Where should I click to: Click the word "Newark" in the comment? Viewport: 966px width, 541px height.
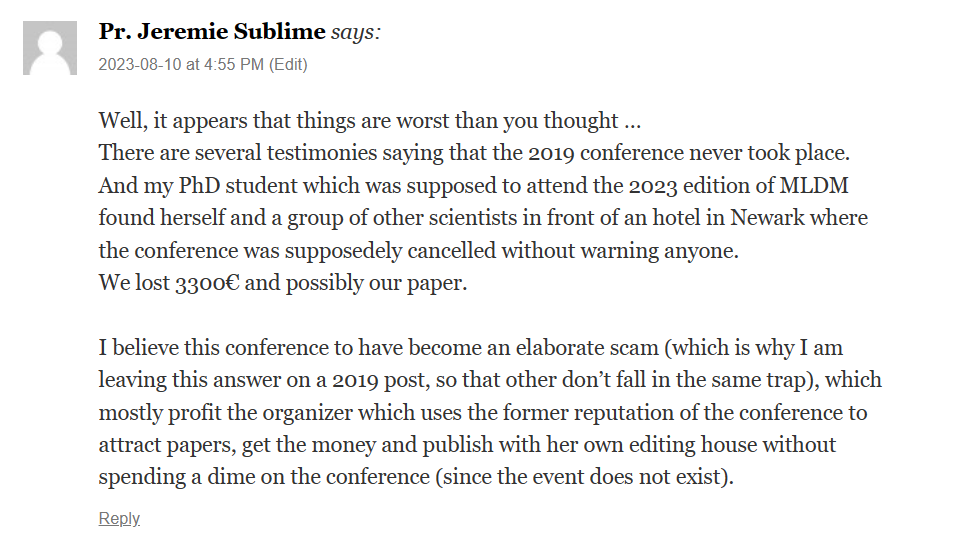766,219
